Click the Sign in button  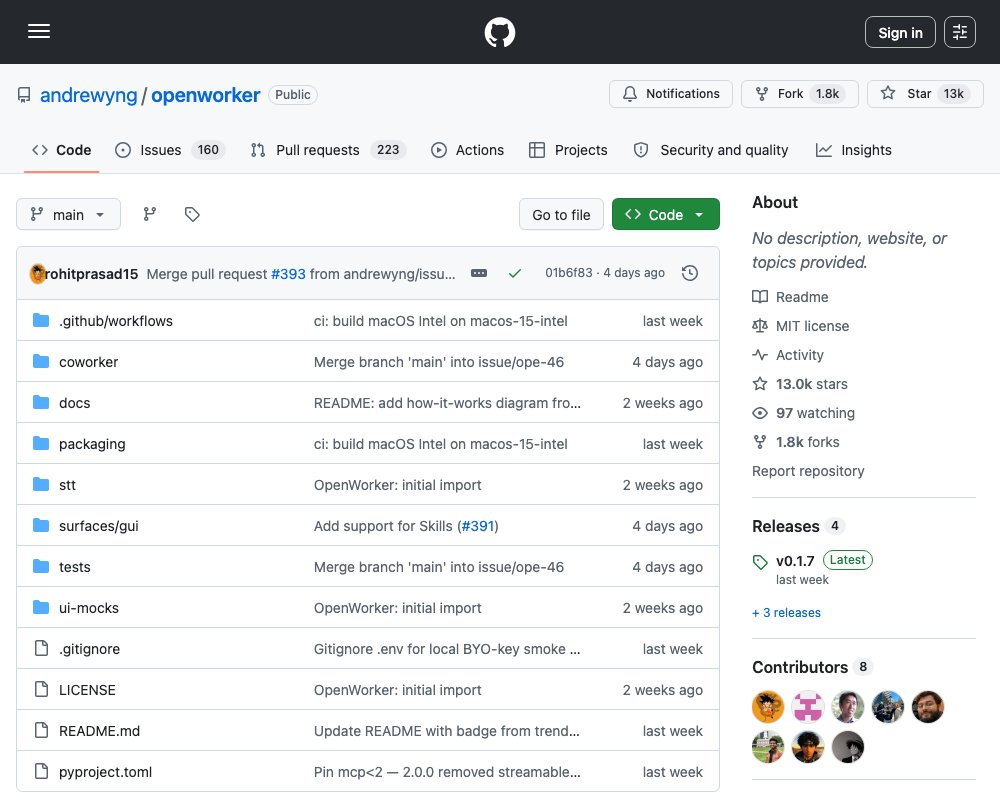click(900, 32)
